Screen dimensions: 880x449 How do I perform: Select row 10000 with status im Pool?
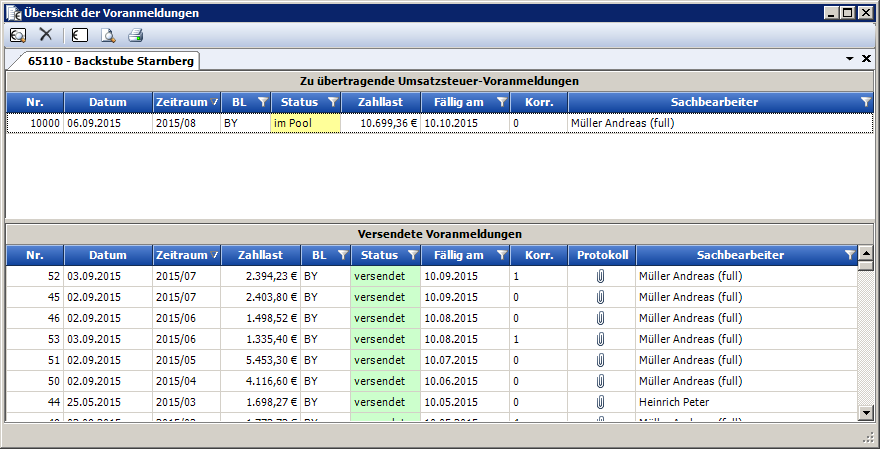pyautogui.click(x=300, y=123)
